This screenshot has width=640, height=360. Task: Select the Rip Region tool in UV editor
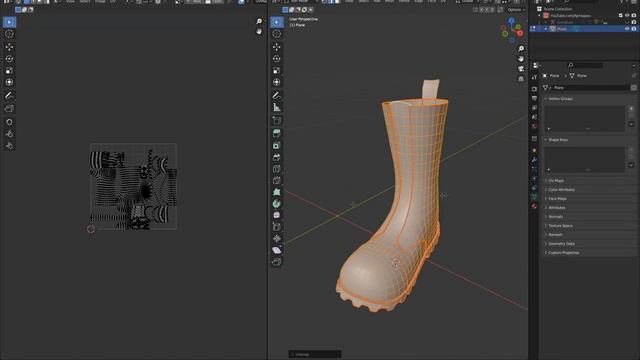coord(9,109)
